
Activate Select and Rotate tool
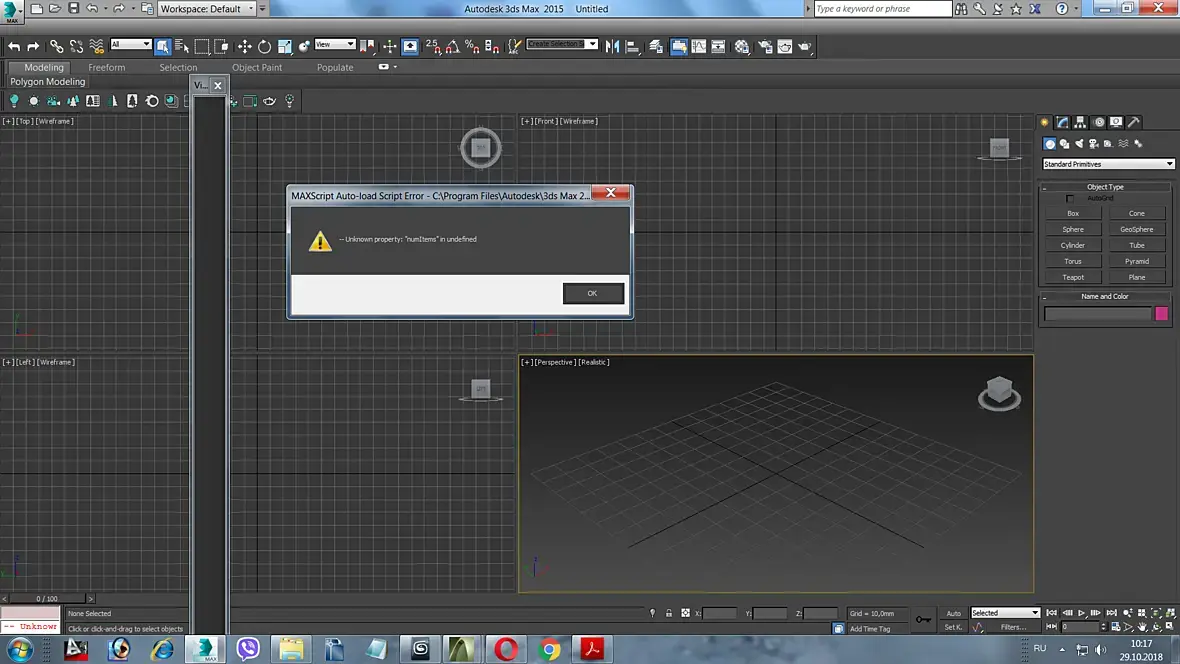click(264, 47)
